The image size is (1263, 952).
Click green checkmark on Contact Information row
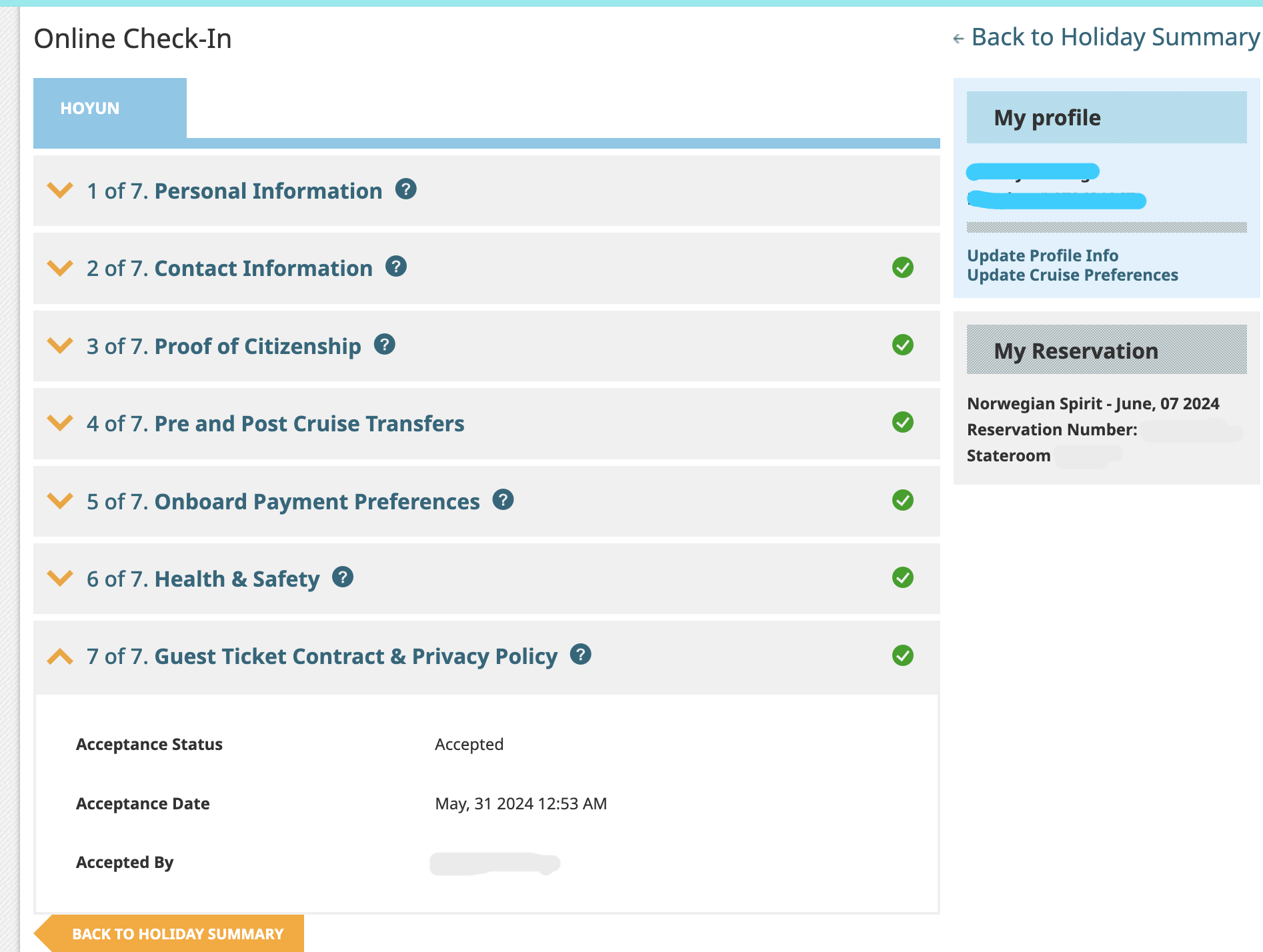pos(902,268)
